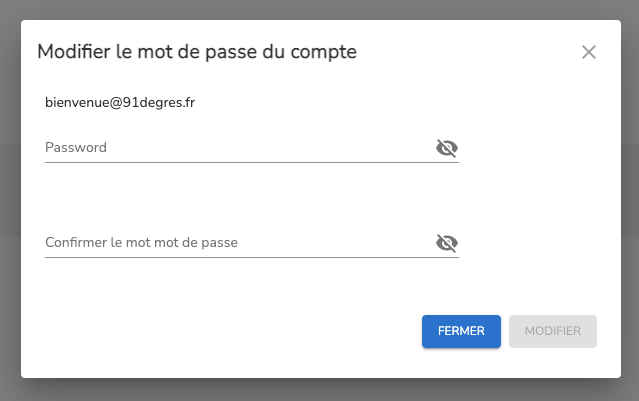Submit the new password with MODIFIER

[x=553, y=331]
